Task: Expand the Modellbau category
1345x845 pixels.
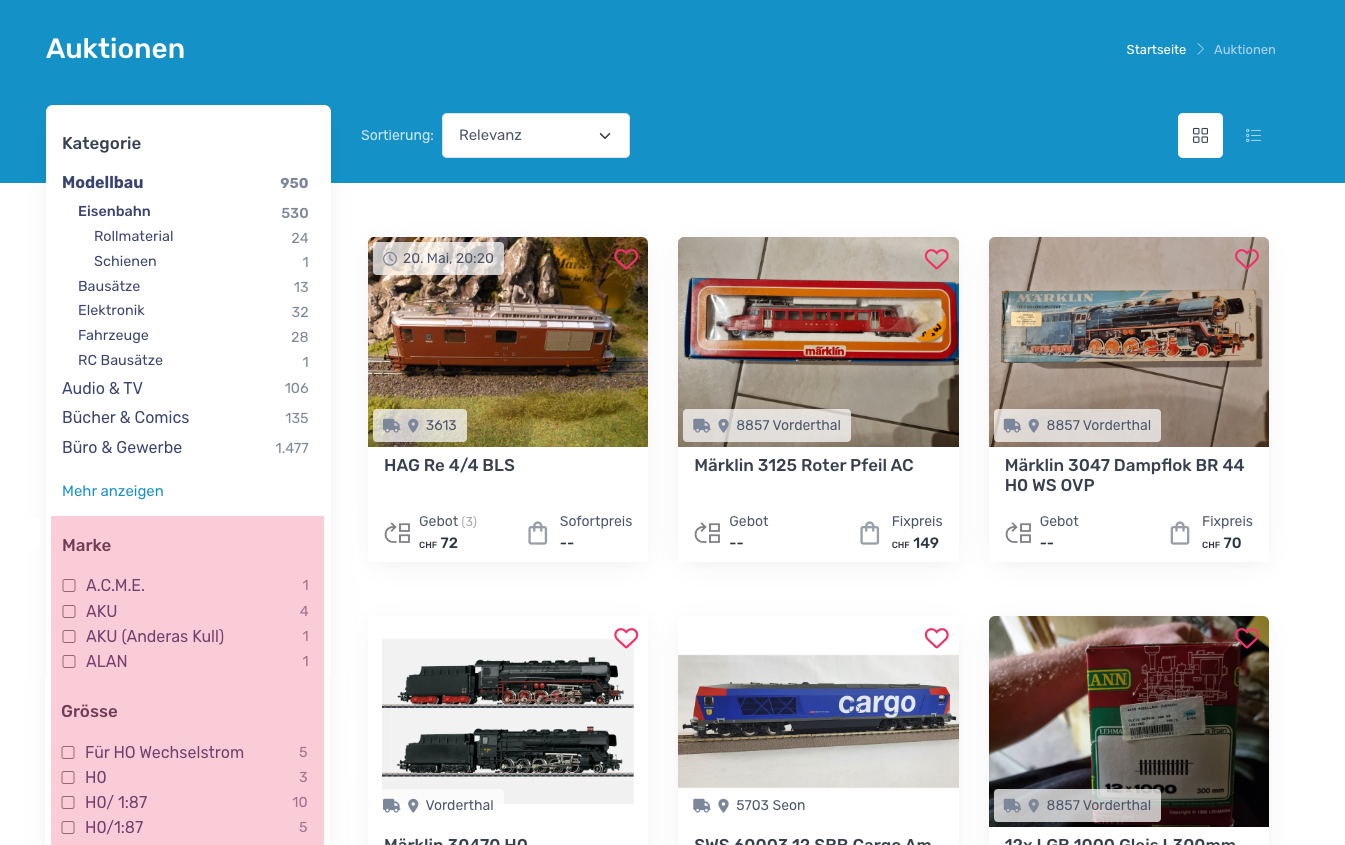Action: click(x=102, y=182)
